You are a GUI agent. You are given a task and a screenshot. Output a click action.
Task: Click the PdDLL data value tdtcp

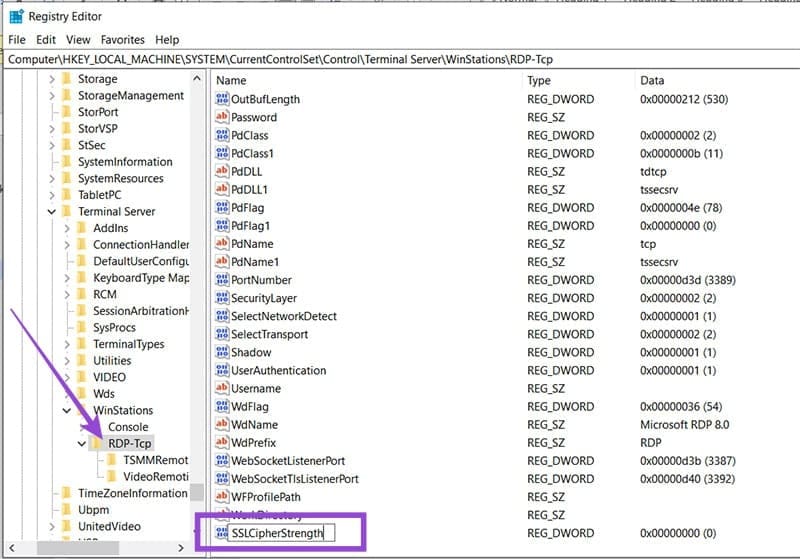(x=653, y=171)
